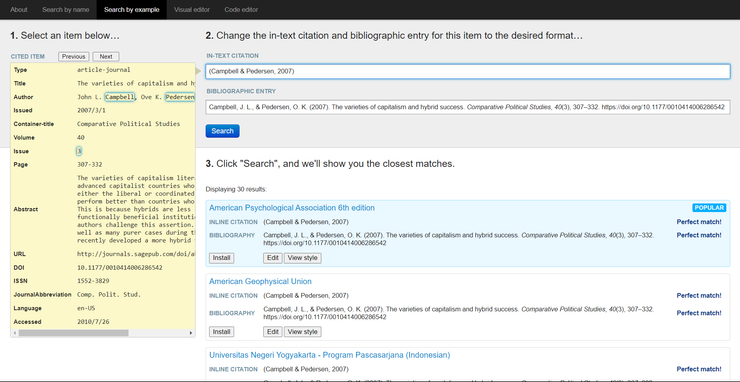
Task: Open the About tab
Action: tap(19, 9)
